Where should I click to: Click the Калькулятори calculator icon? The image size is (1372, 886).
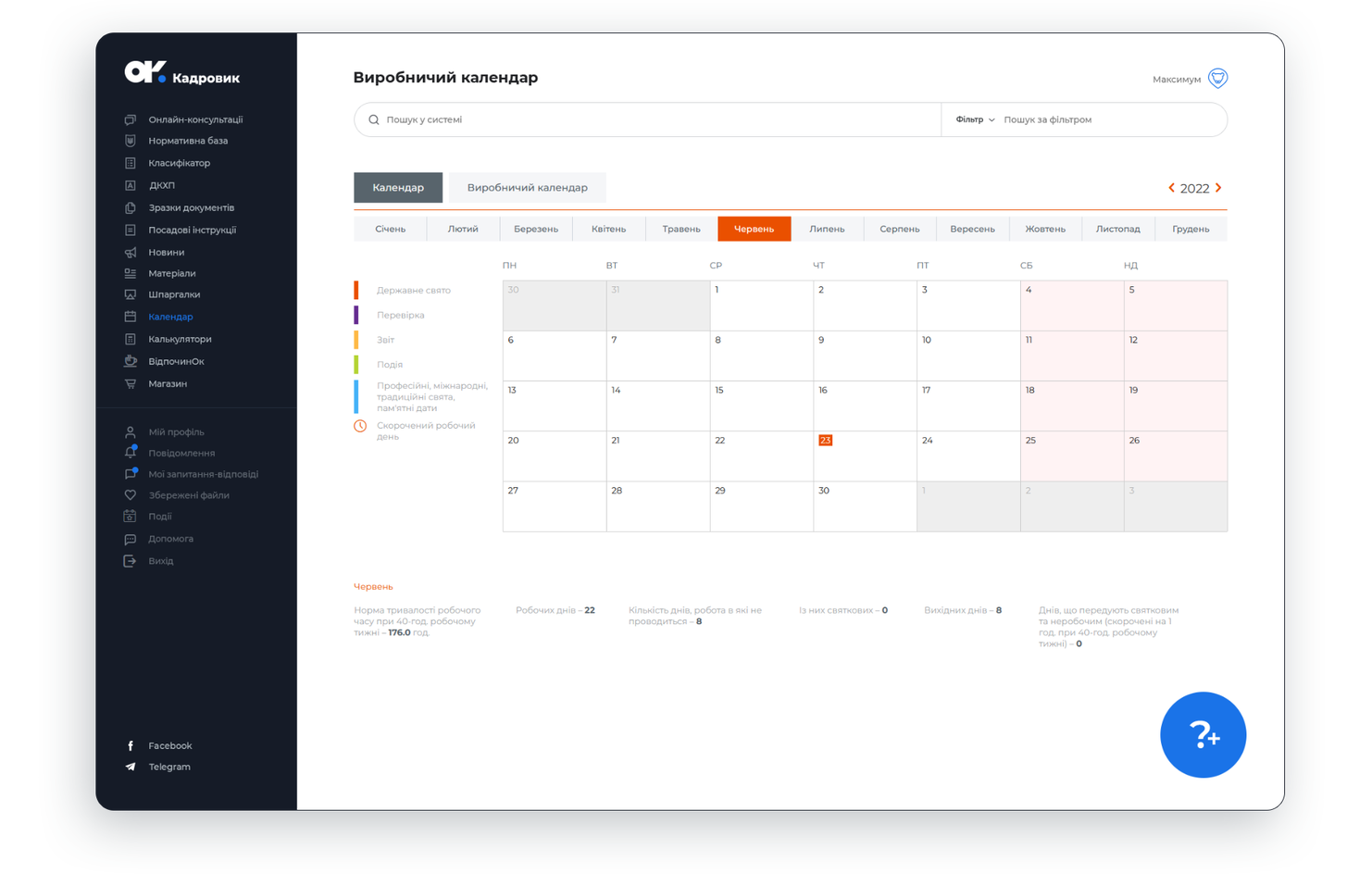tap(131, 340)
